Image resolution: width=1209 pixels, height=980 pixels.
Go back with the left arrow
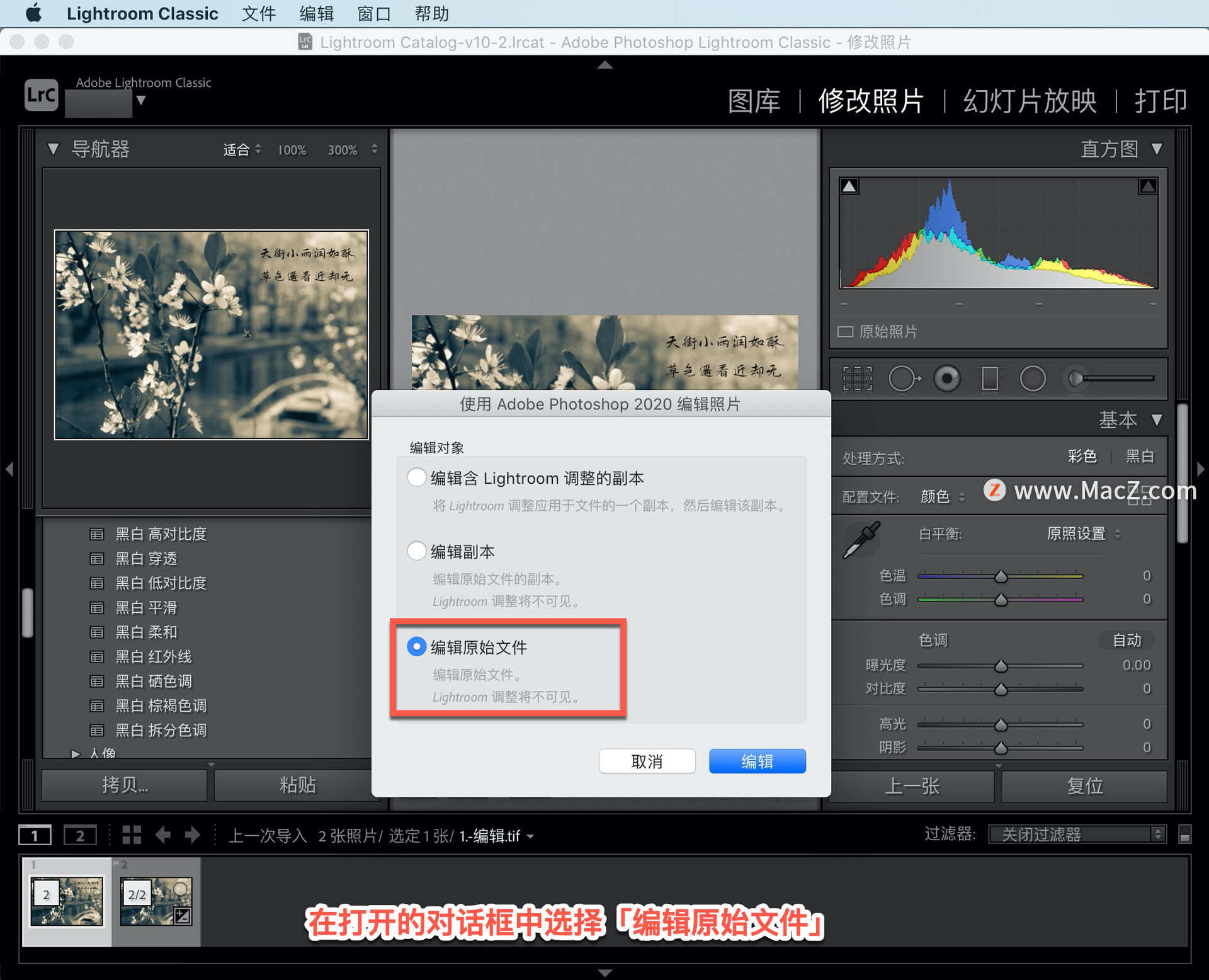tap(163, 835)
